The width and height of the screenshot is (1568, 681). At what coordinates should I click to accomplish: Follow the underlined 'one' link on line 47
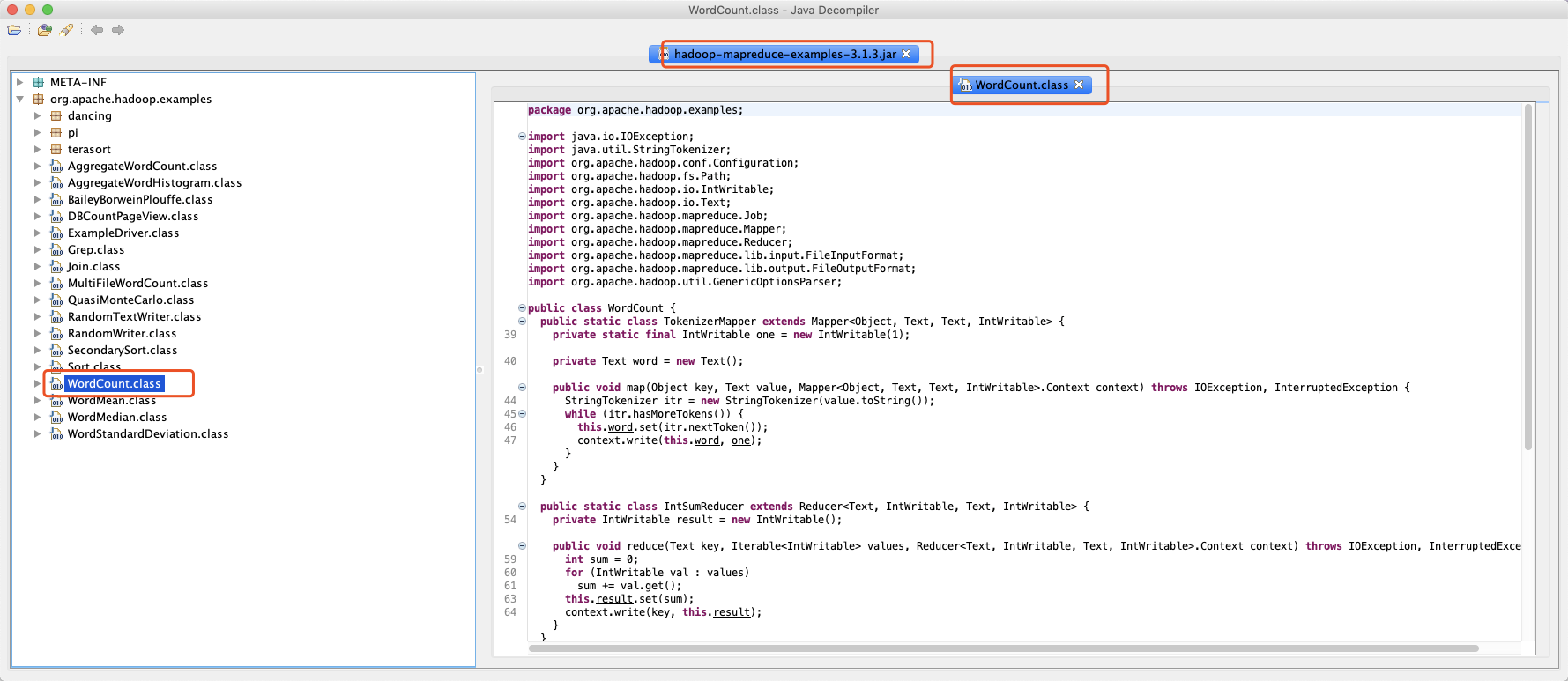740,440
